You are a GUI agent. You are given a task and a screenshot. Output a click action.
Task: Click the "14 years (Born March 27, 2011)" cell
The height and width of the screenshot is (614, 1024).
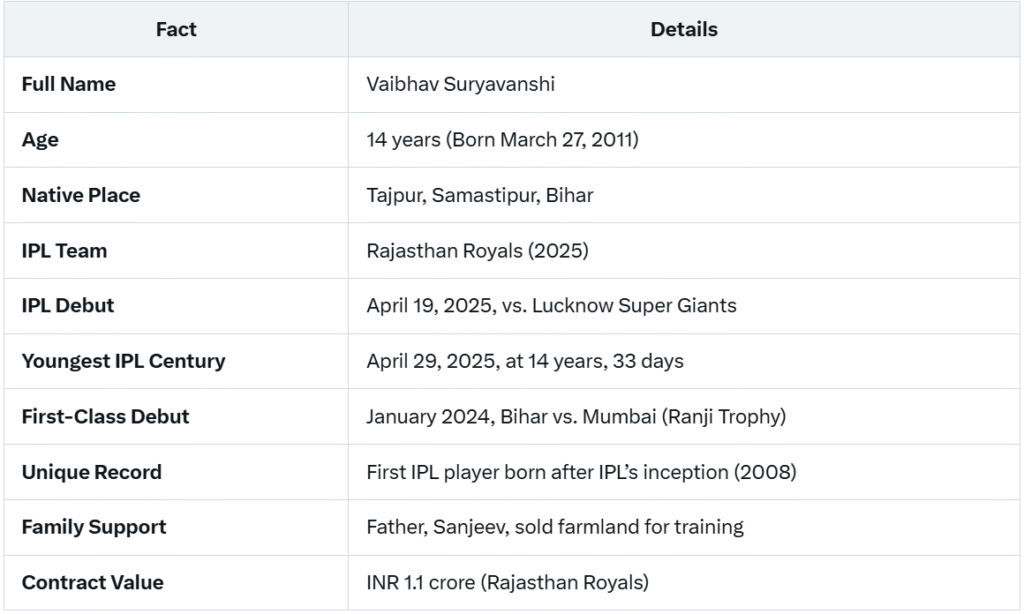[502, 140]
